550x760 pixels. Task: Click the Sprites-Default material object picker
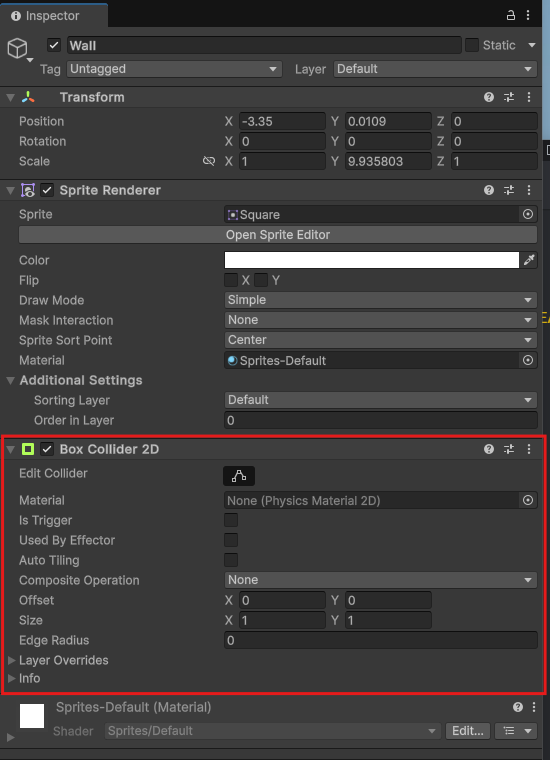coord(528,360)
